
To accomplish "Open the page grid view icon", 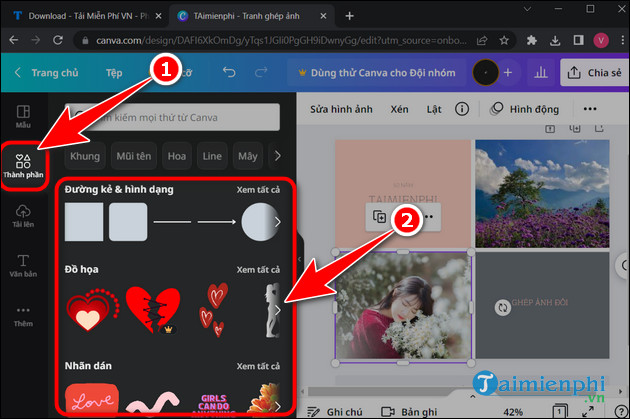I will [x=559, y=411].
